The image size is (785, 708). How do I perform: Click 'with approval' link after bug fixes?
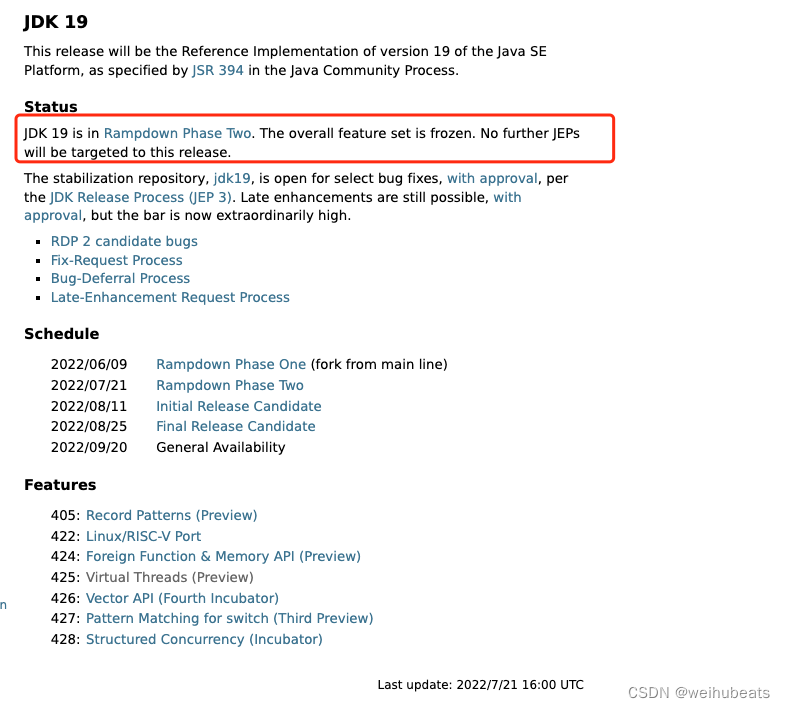492,179
